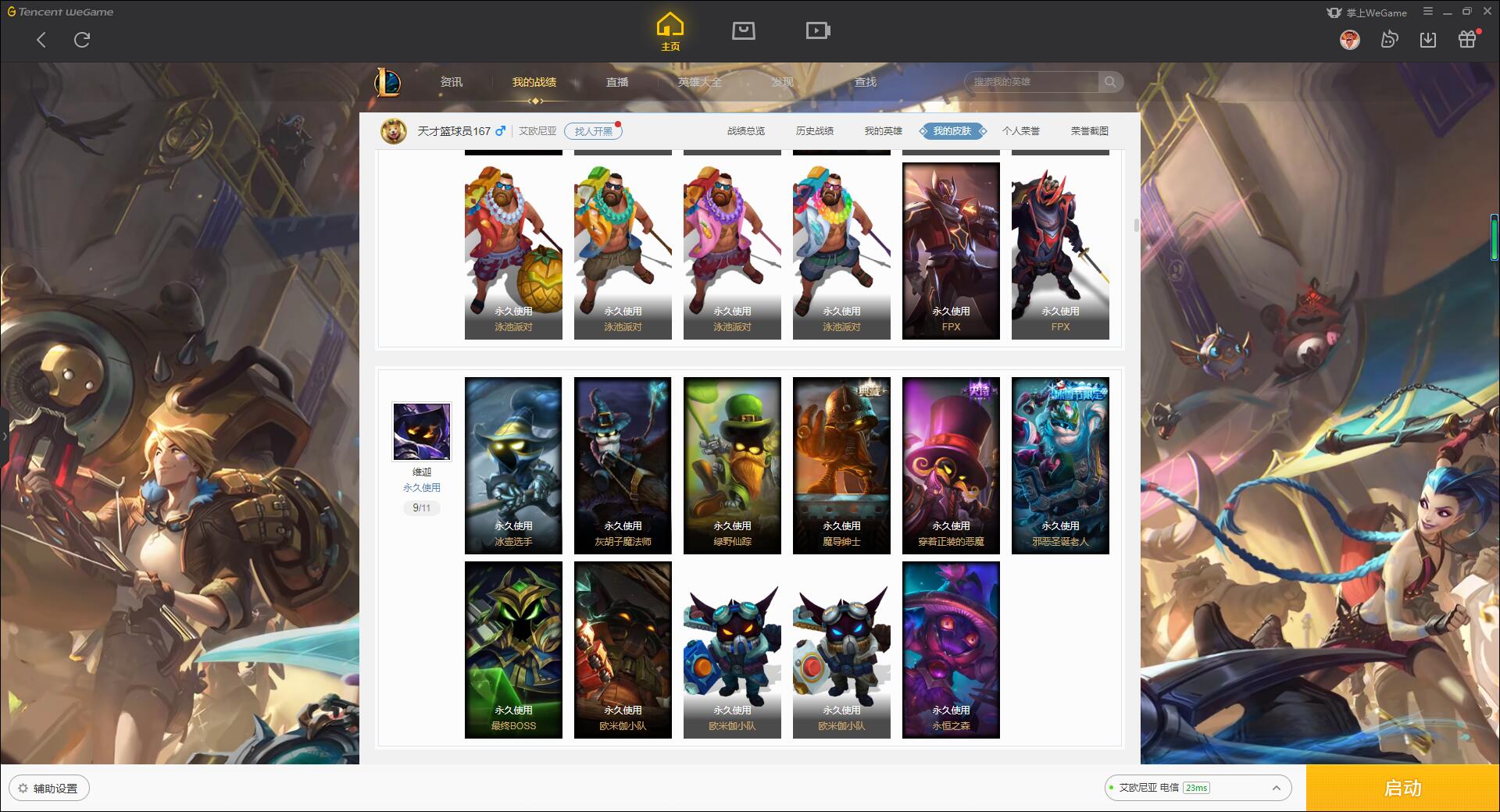Open the hamburger menu icon in title bar
Screen dimensions: 1500x812
point(1428,12)
